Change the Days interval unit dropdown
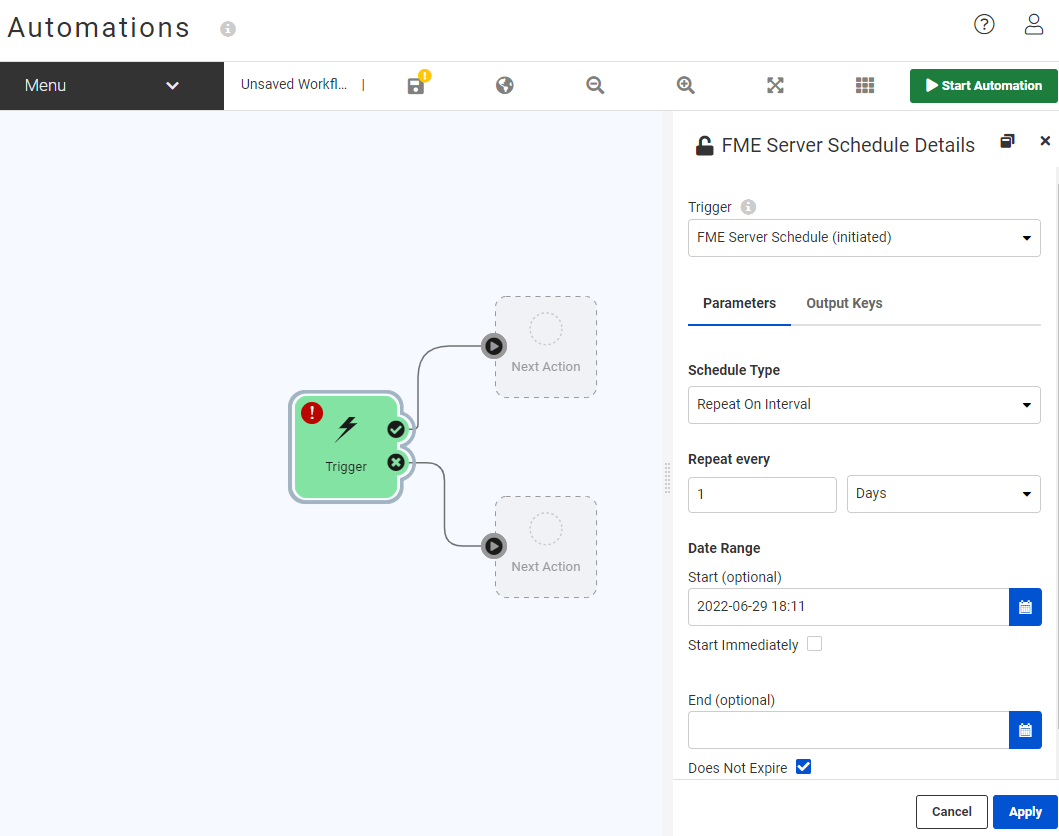 [943, 493]
